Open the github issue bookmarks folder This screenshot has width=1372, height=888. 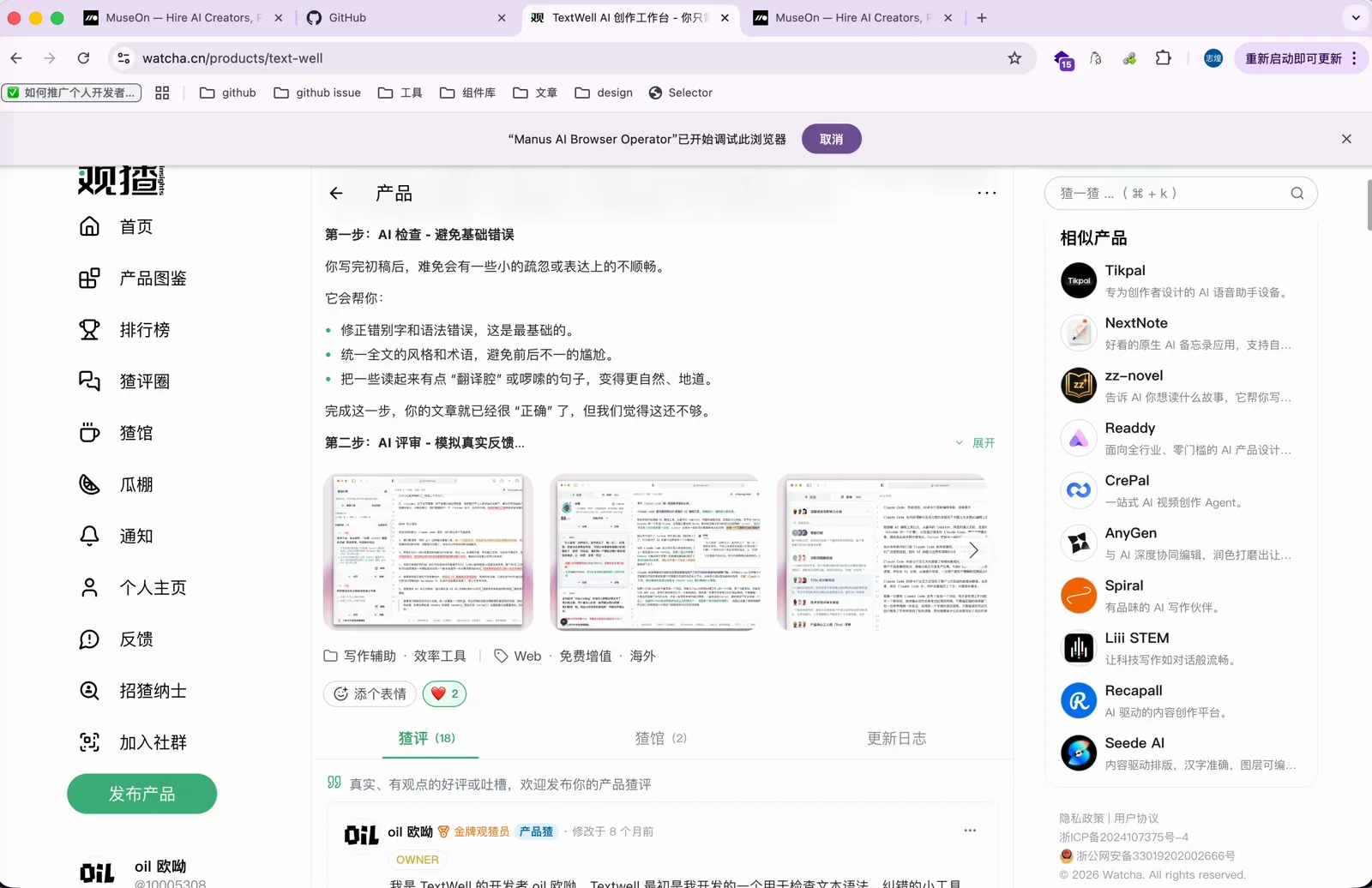(317, 93)
